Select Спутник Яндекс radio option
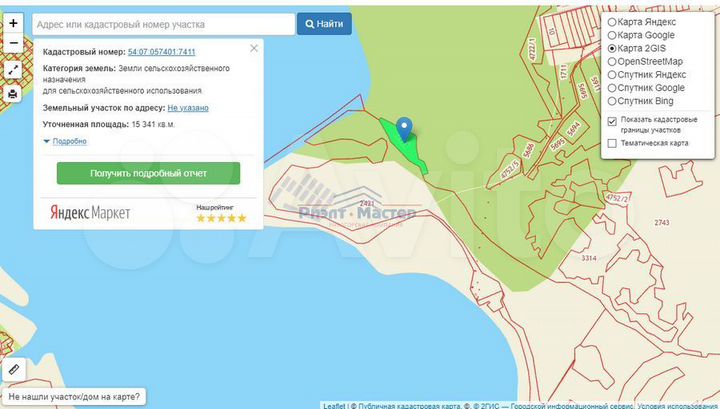 612,75
